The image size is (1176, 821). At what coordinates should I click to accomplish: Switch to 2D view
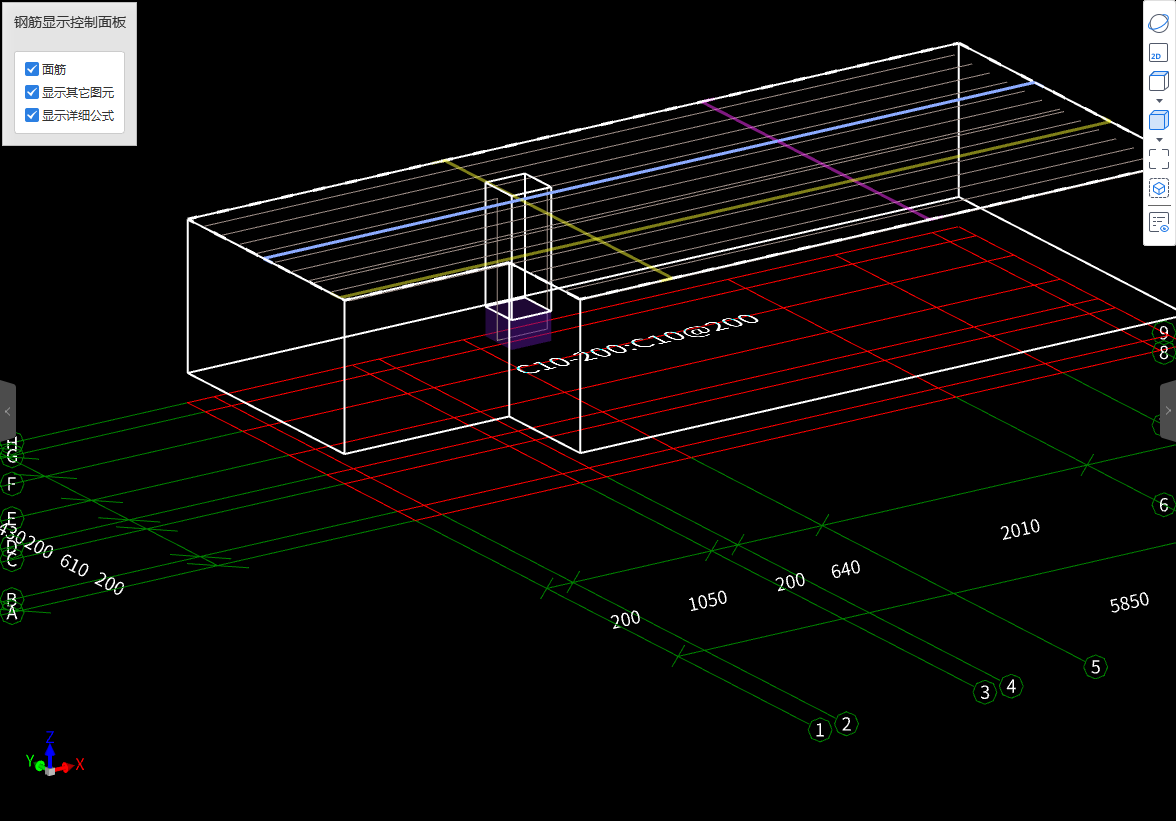pos(1159,53)
